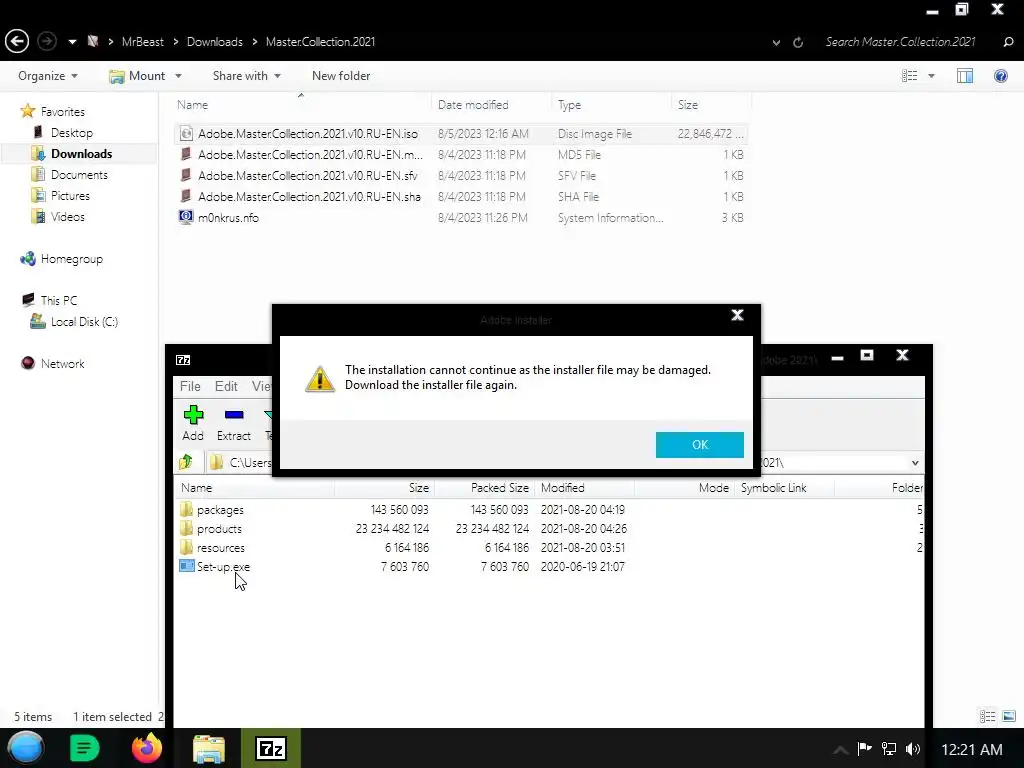Click the Mount button
Screen dimensions: 1024x768
pyautogui.click(x=137, y=76)
